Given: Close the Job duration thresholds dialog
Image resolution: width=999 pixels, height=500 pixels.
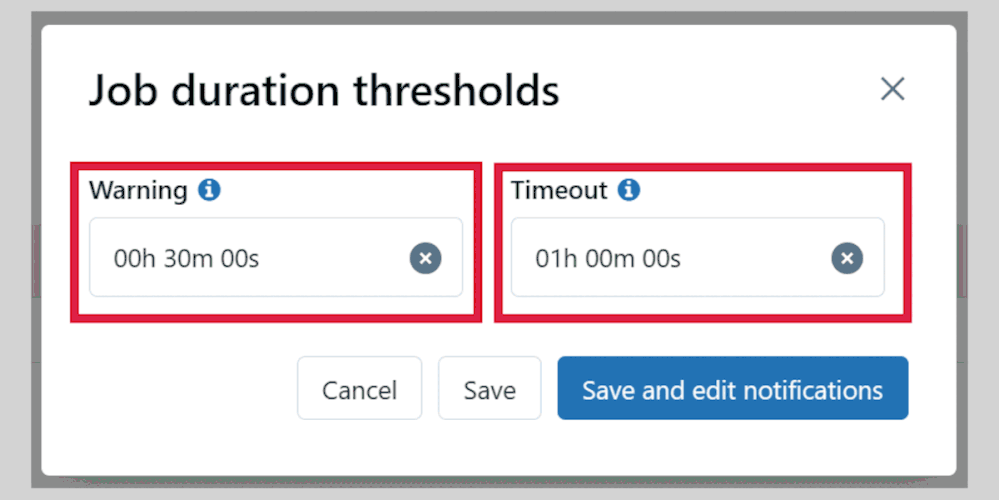Looking at the screenshot, I should click(x=892, y=89).
